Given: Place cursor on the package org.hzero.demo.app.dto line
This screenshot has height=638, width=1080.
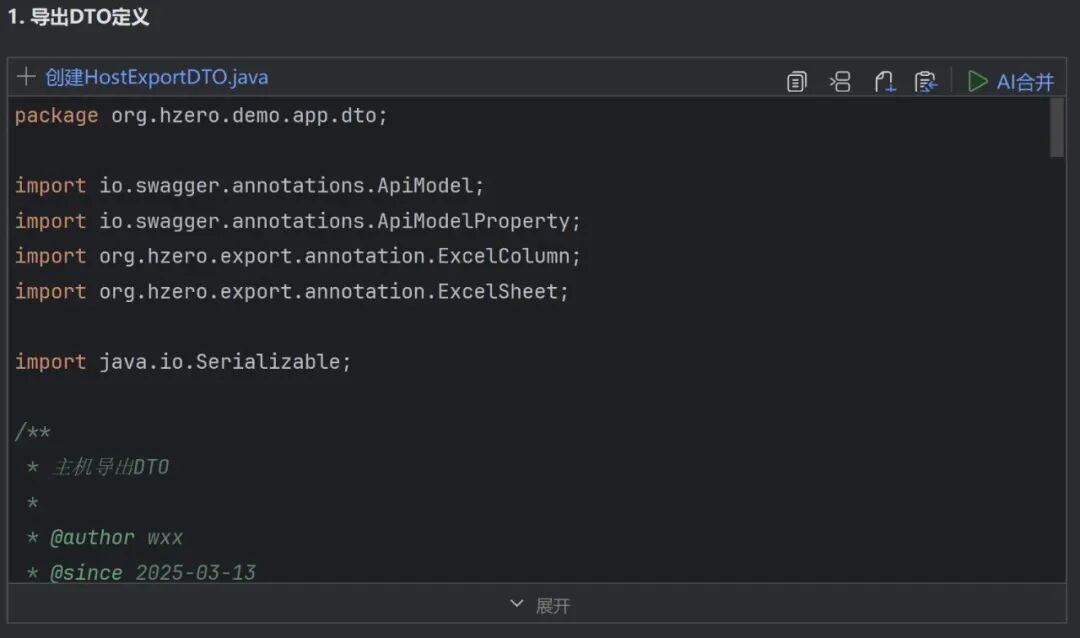Looking at the screenshot, I should coord(200,116).
